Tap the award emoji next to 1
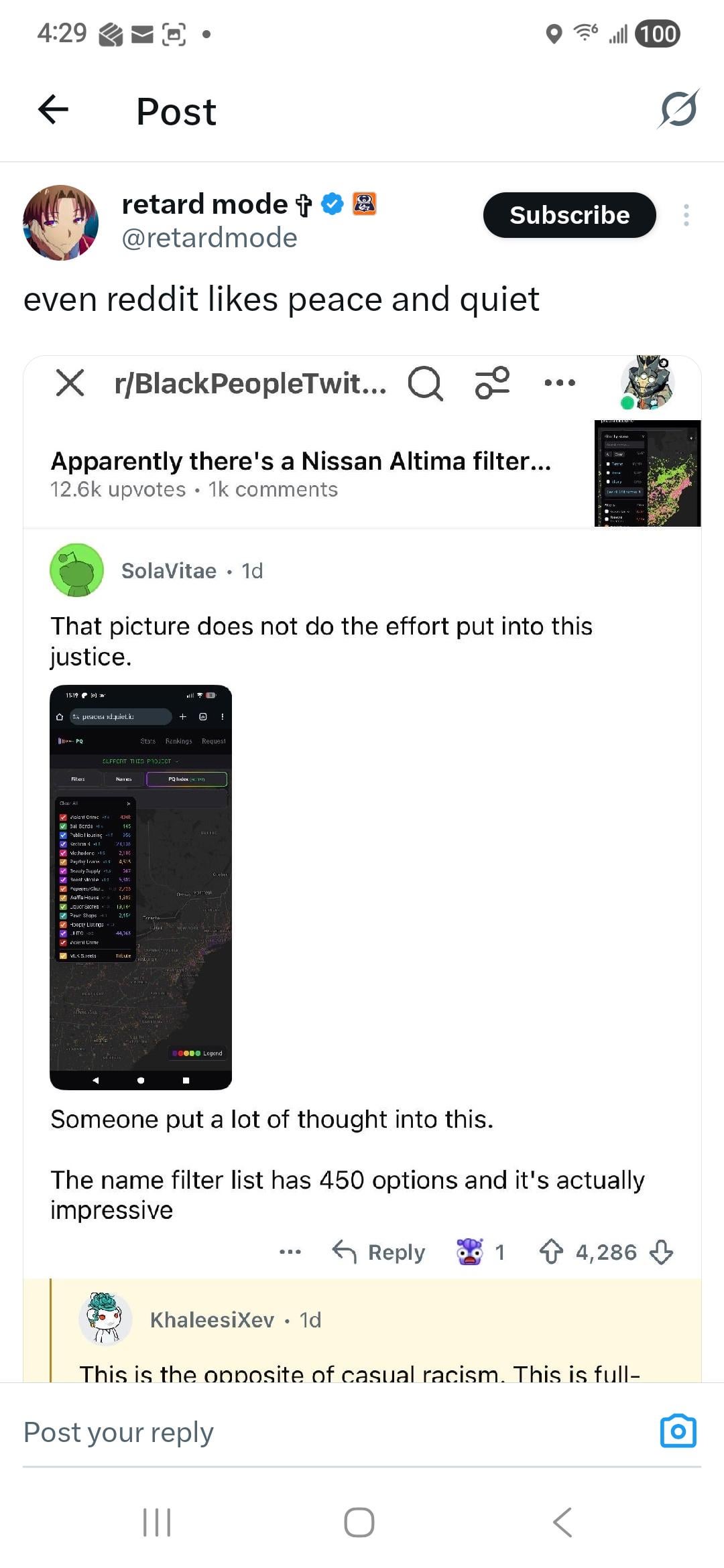724x1568 pixels. pos(469,1252)
